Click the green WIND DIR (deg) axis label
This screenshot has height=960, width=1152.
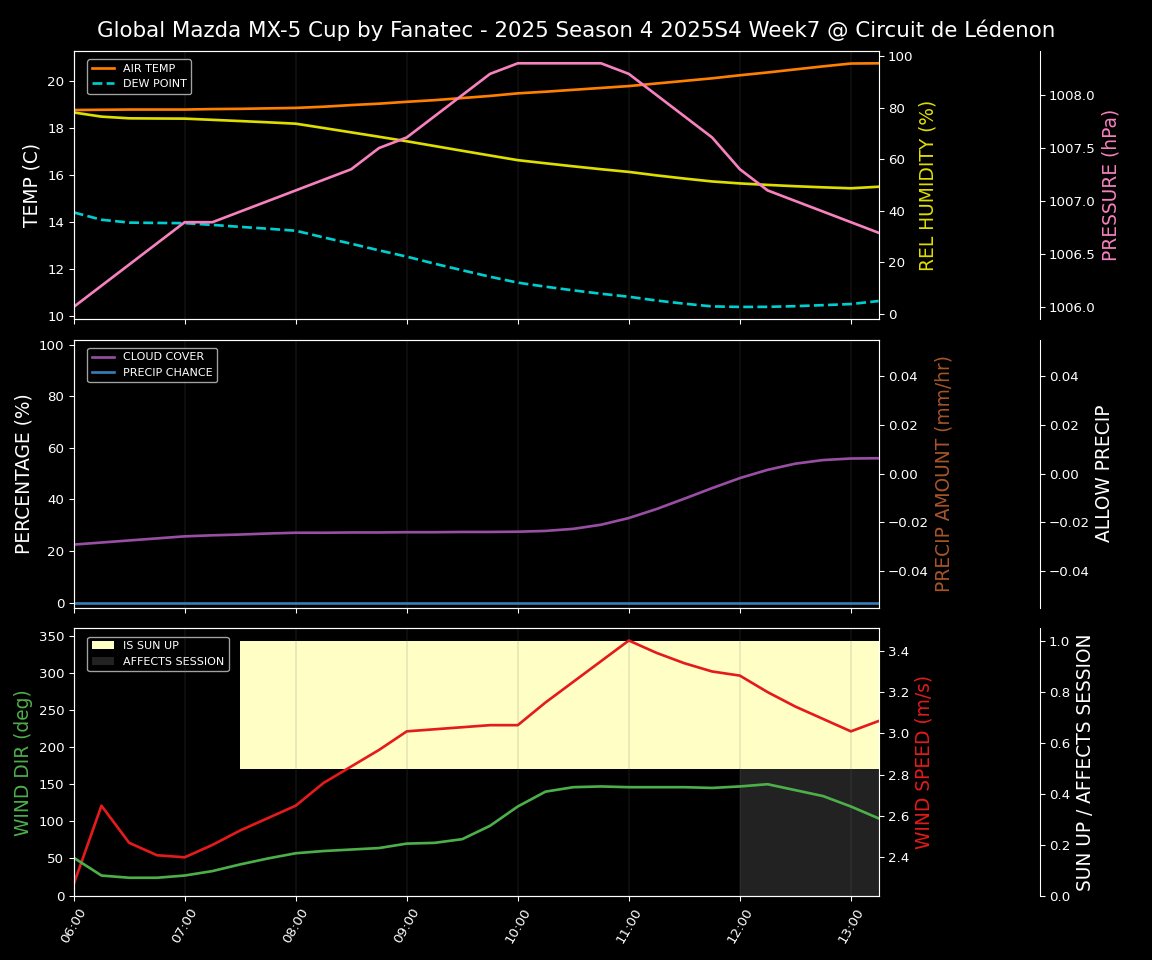22,762
